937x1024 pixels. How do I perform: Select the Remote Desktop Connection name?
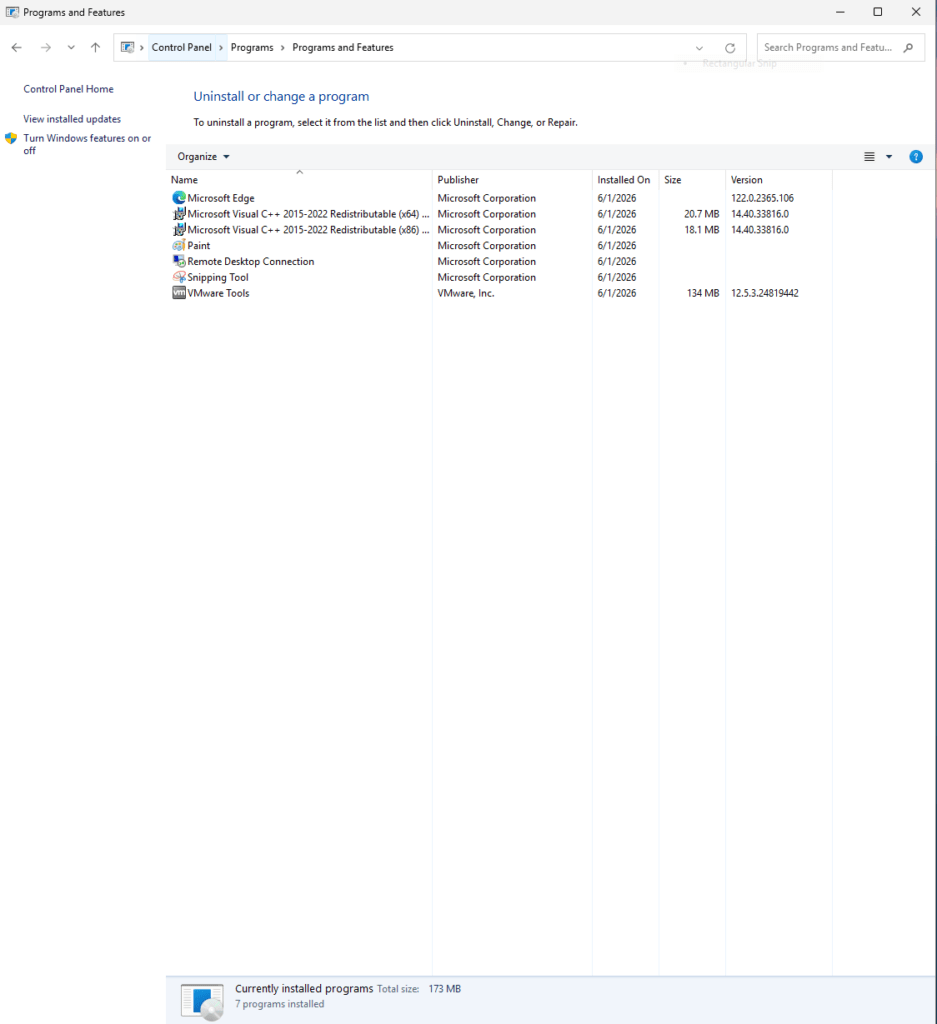pyautogui.click(x=251, y=261)
